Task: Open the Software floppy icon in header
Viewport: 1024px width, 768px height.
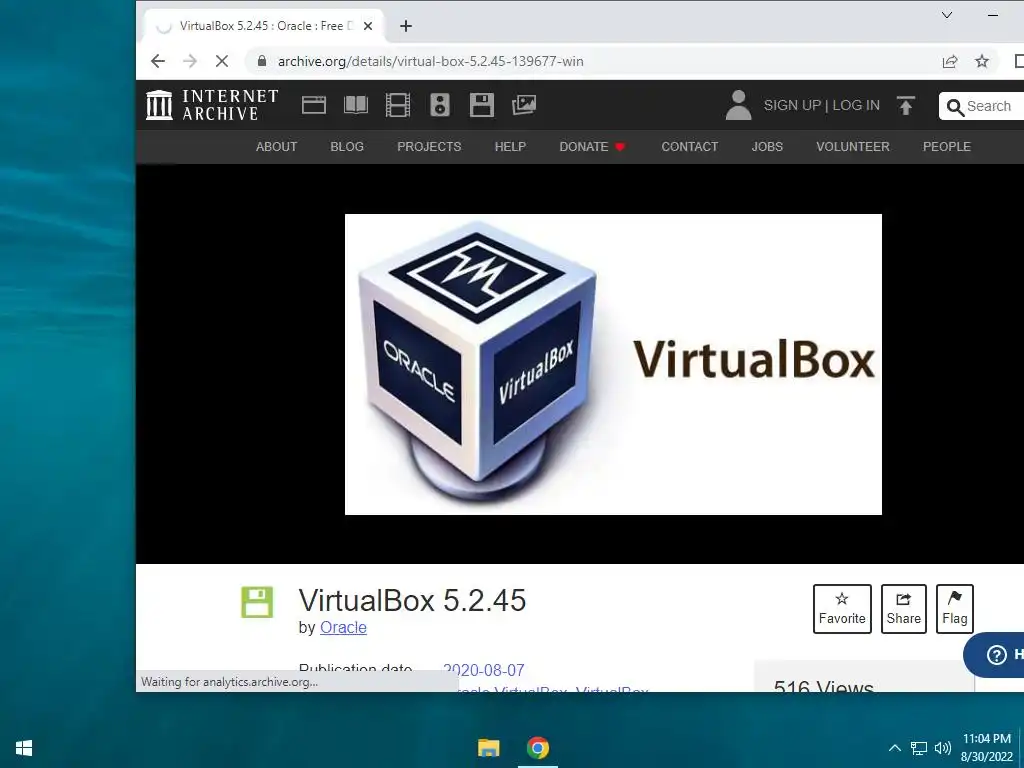Action: 481,105
